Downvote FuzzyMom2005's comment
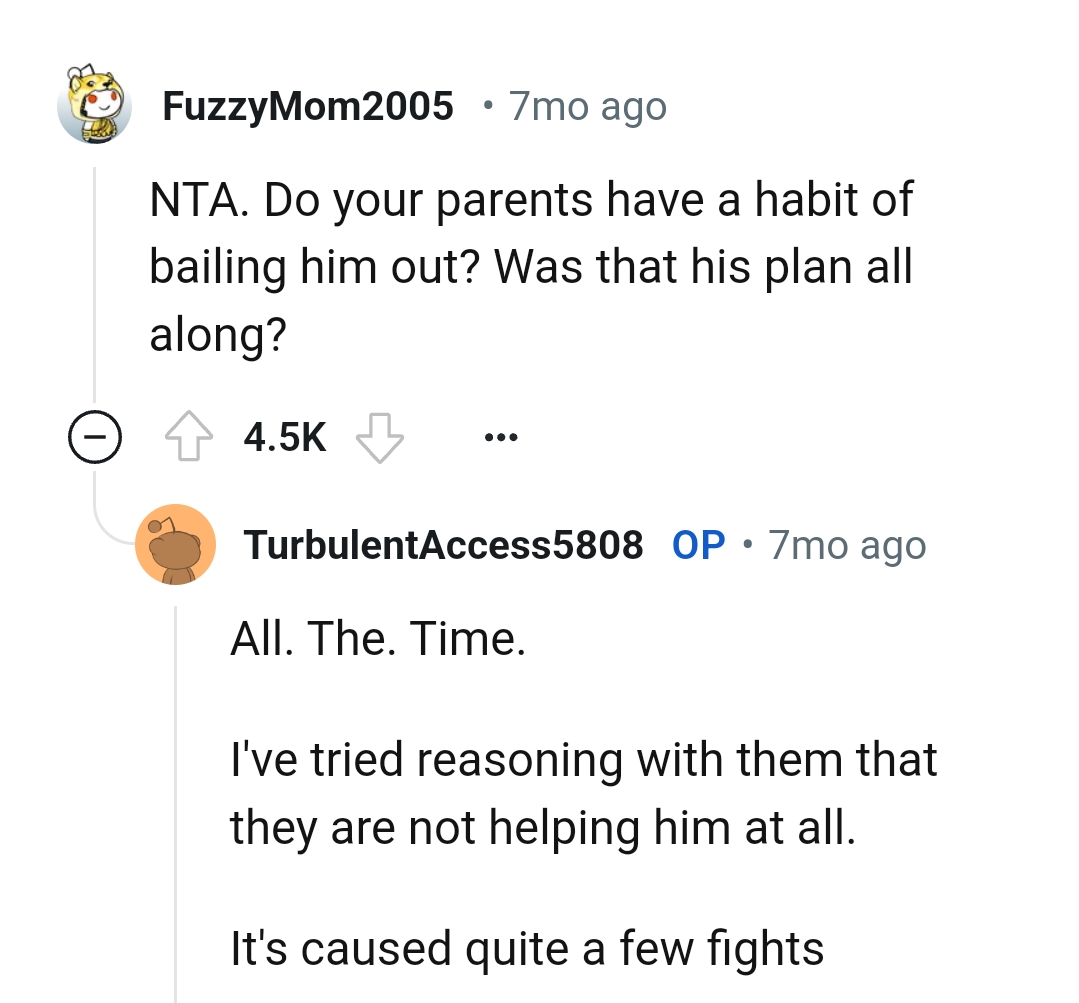 (380, 436)
